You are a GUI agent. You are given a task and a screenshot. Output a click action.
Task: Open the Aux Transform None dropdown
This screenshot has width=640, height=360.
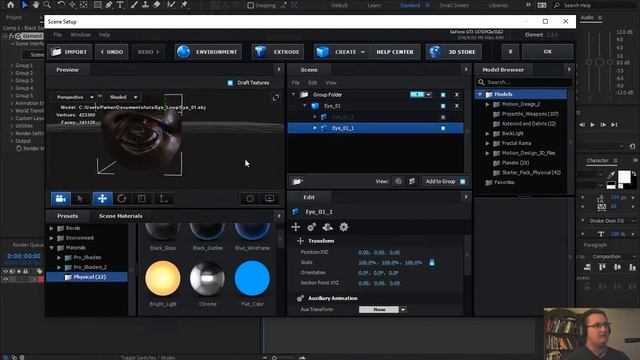click(403, 309)
